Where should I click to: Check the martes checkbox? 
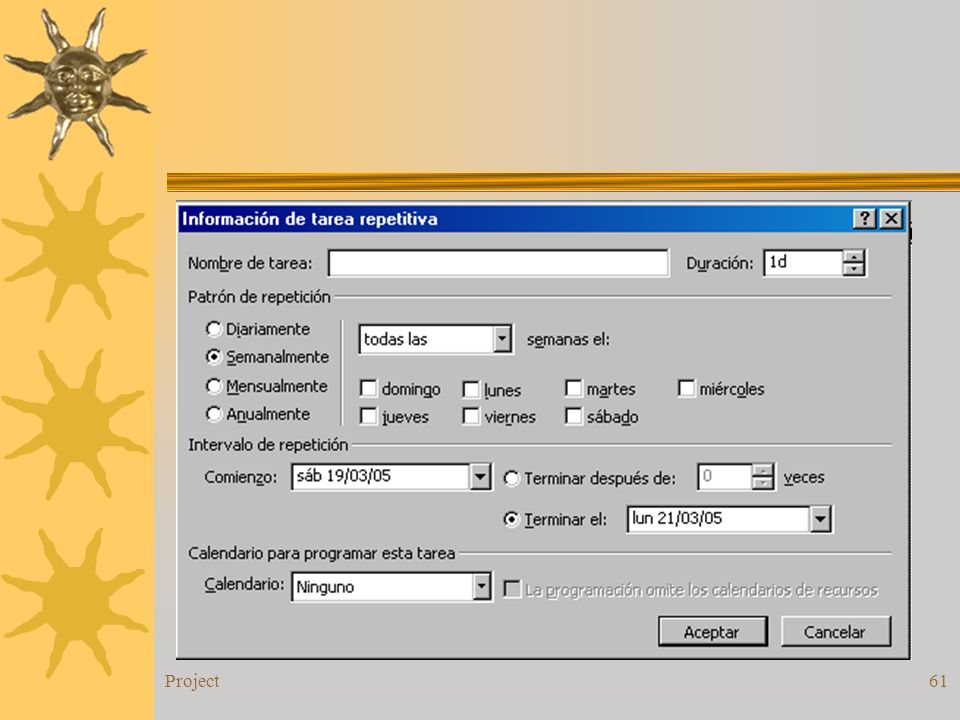coord(574,388)
